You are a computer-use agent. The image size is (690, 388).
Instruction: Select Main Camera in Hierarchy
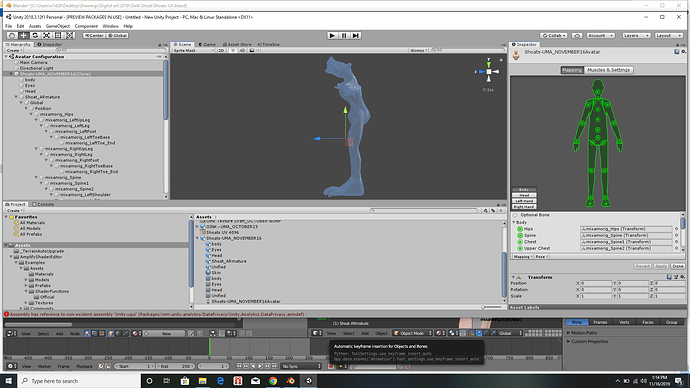click(x=33, y=62)
